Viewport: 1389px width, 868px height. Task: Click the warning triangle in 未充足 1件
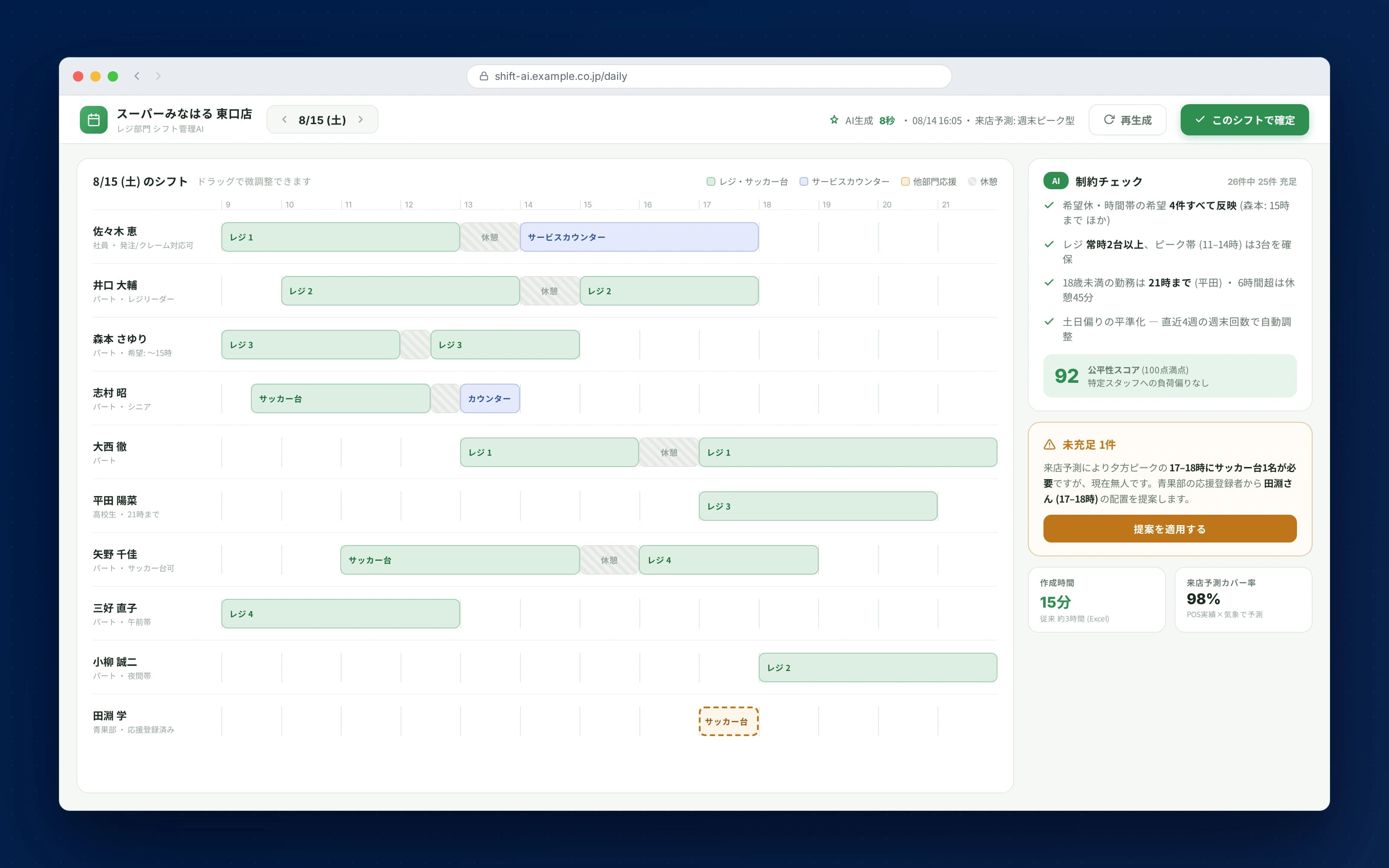click(x=1049, y=444)
